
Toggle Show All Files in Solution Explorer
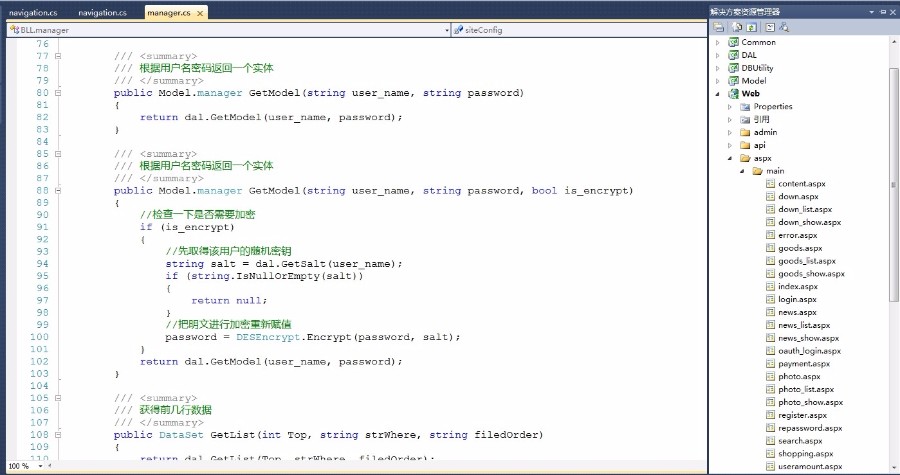coord(738,27)
